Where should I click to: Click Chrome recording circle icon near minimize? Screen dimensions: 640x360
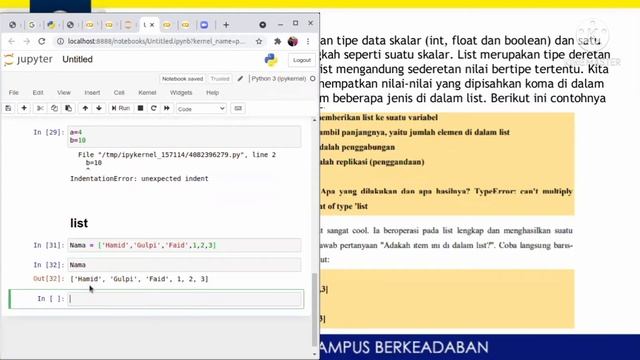262,25
